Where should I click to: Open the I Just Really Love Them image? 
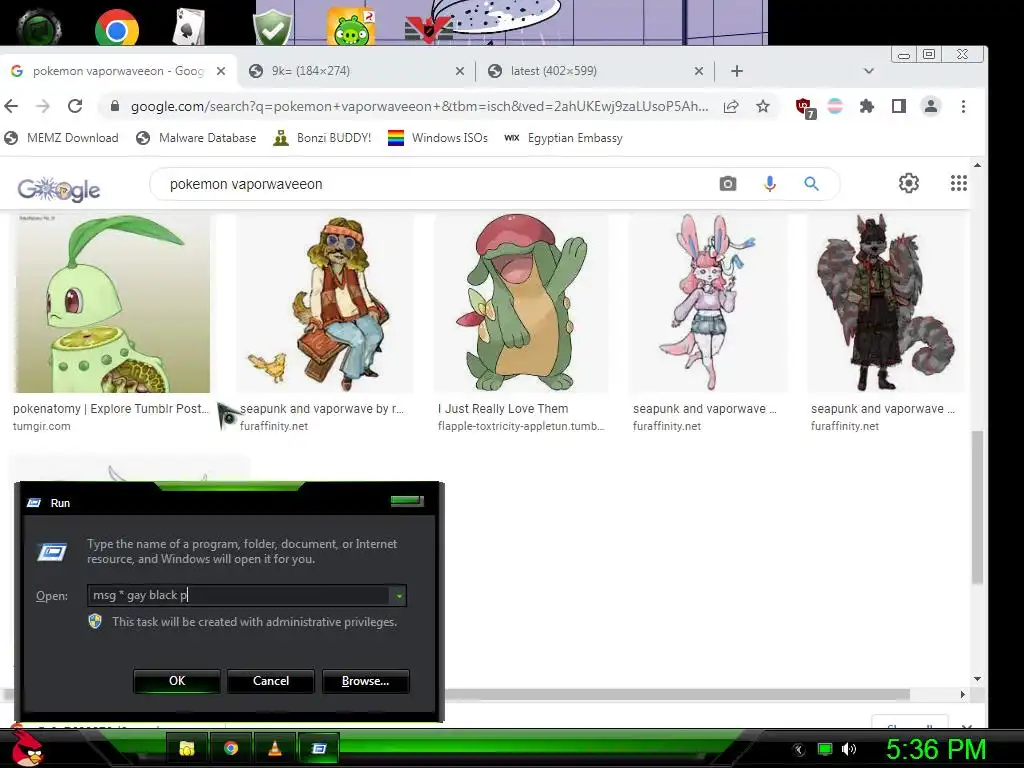click(522, 304)
